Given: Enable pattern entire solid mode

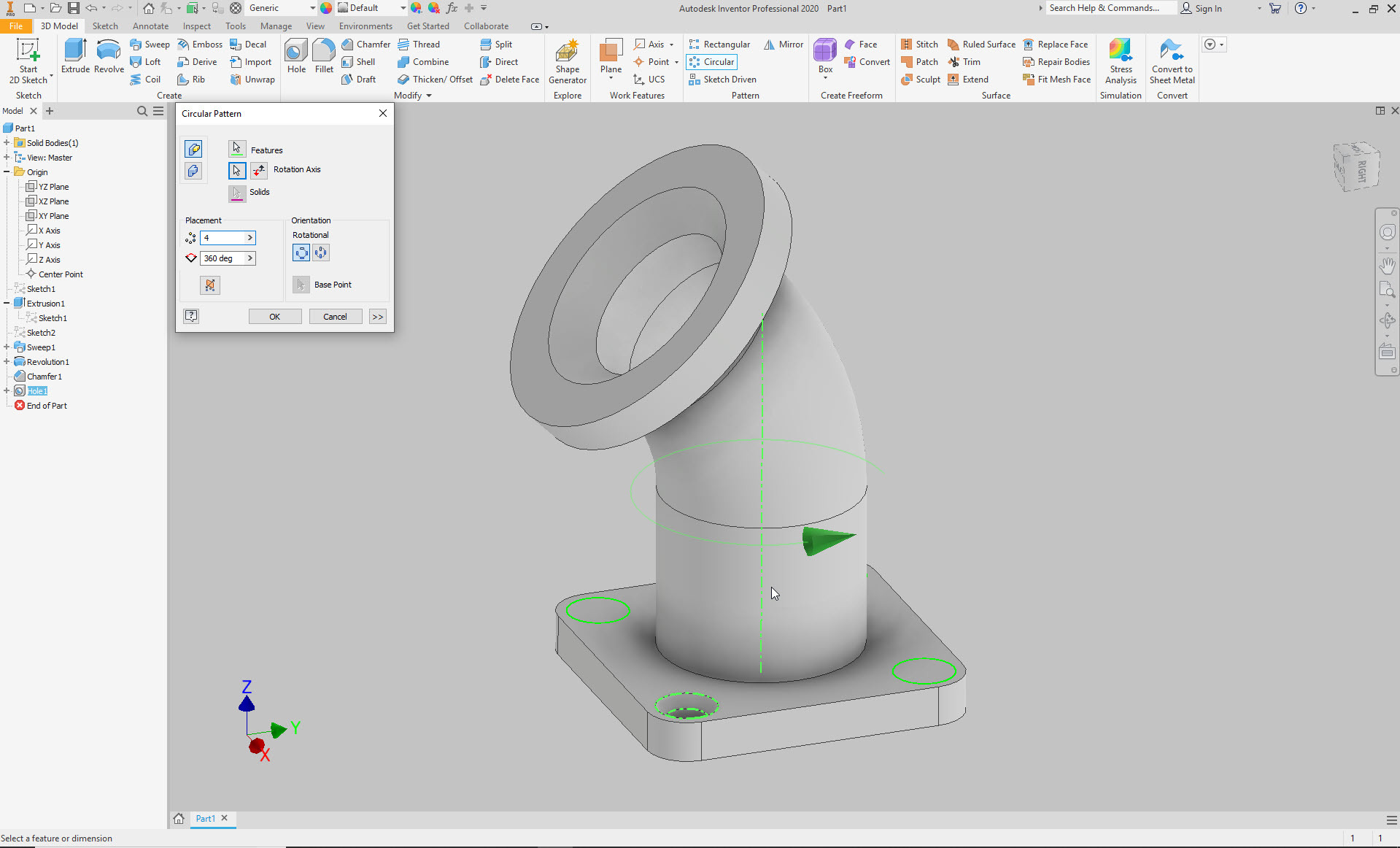Looking at the screenshot, I should pyautogui.click(x=193, y=171).
